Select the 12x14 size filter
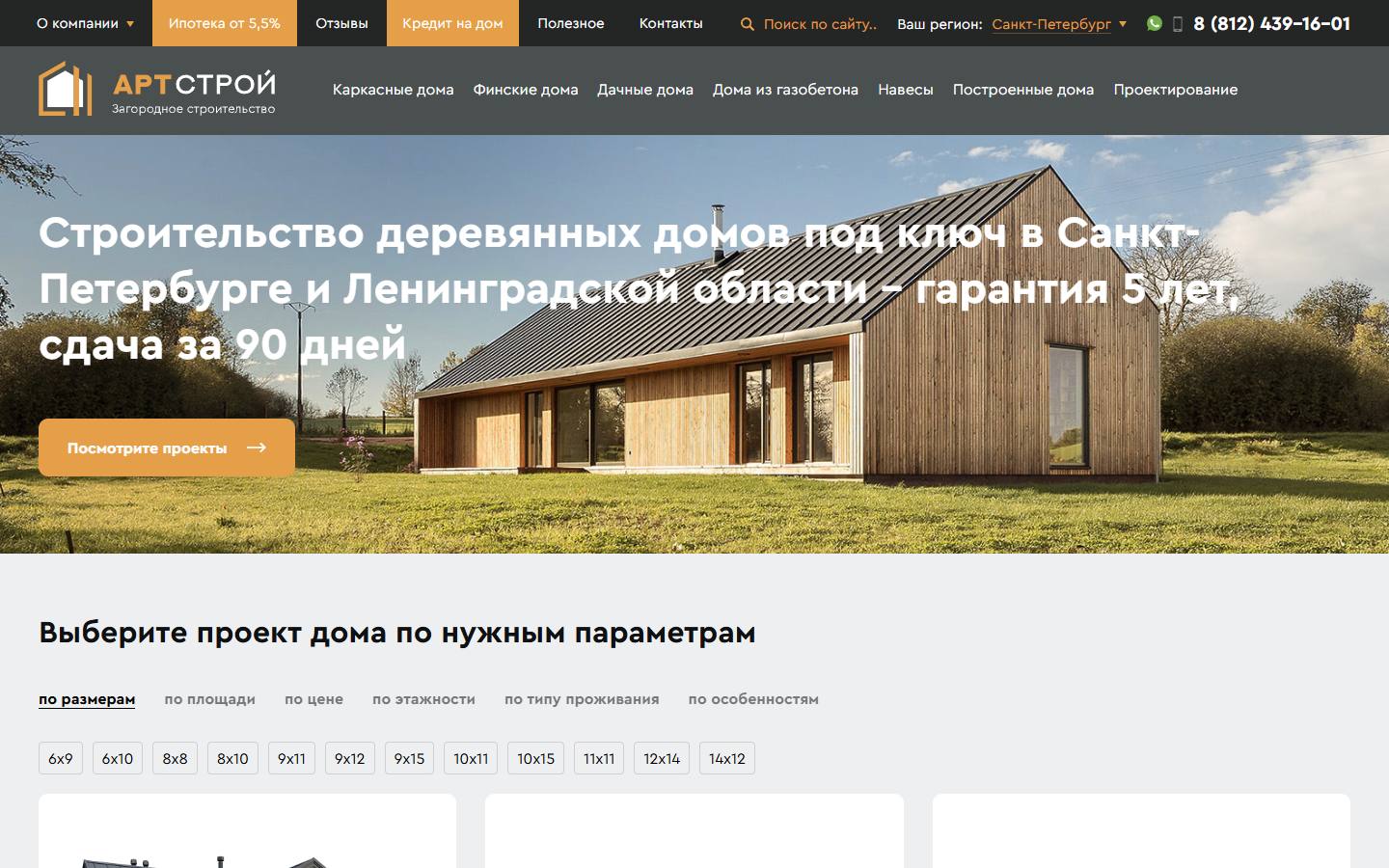This screenshot has width=1389, height=868. tap(662, 758)
